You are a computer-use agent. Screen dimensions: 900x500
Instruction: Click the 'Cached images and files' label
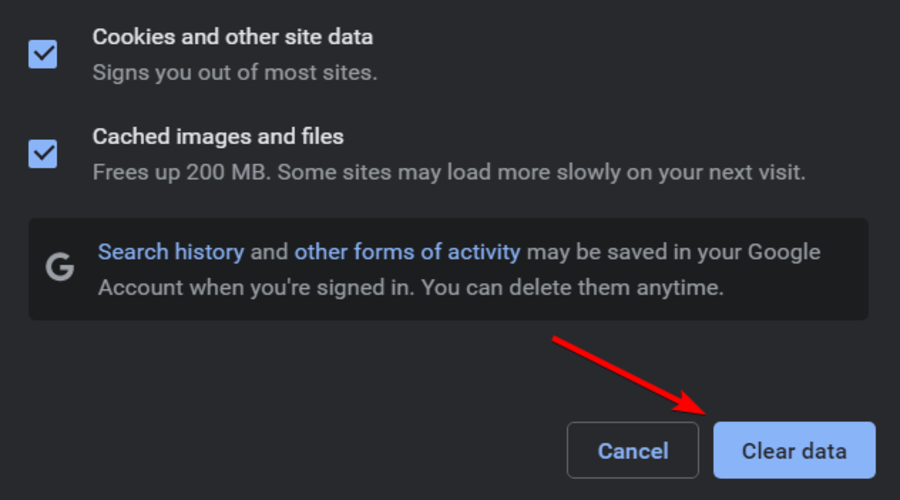pyautogui.click(x=218, y=136)
